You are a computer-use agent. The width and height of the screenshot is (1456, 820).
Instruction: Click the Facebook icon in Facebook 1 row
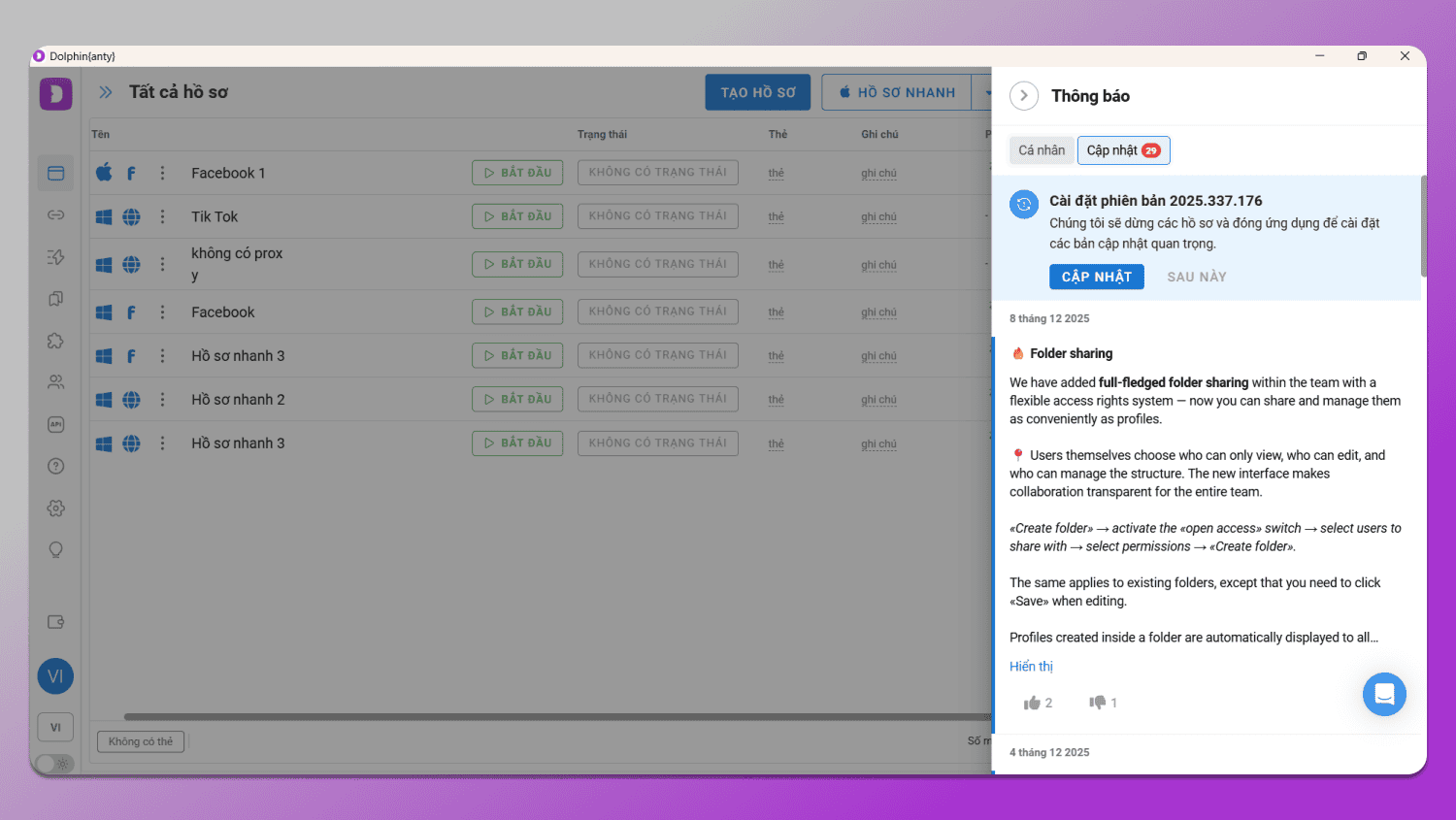131,173
